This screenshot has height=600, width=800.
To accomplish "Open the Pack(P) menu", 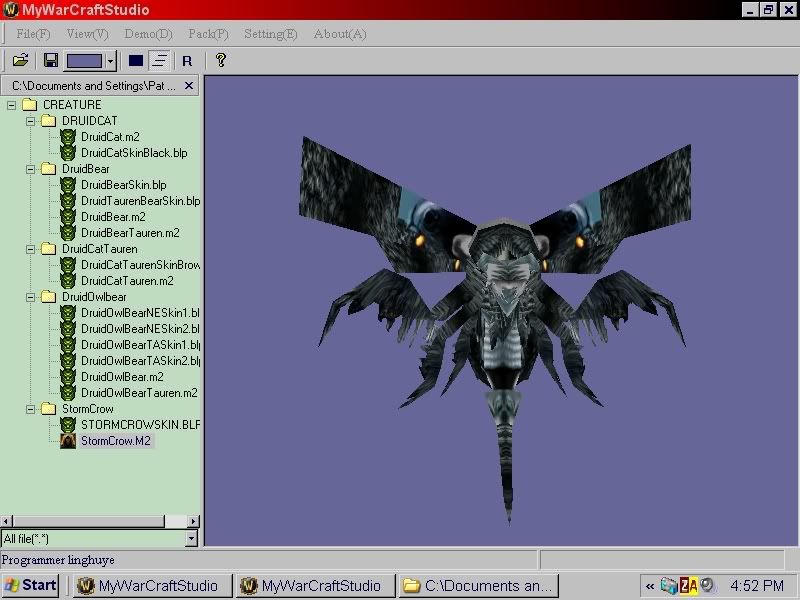I will point(208,34).
